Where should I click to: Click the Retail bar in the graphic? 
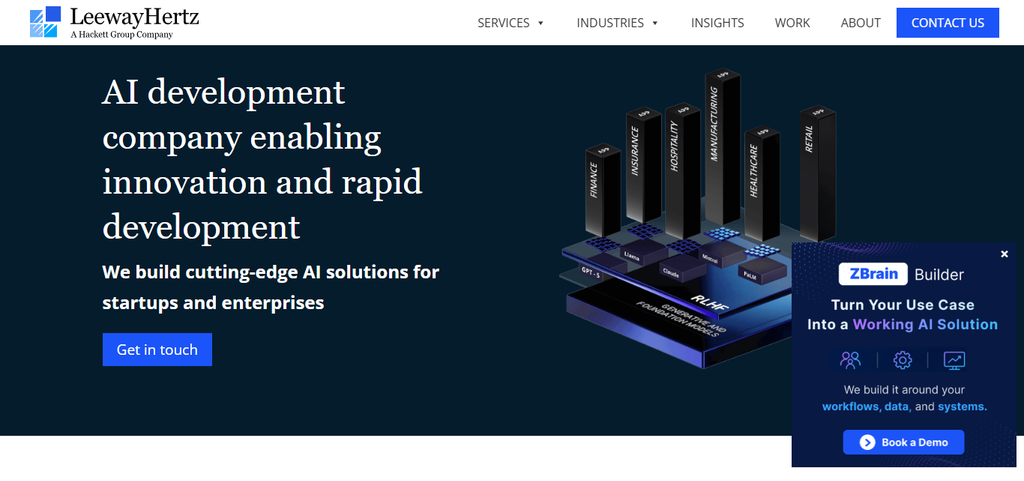click(818, 172)
